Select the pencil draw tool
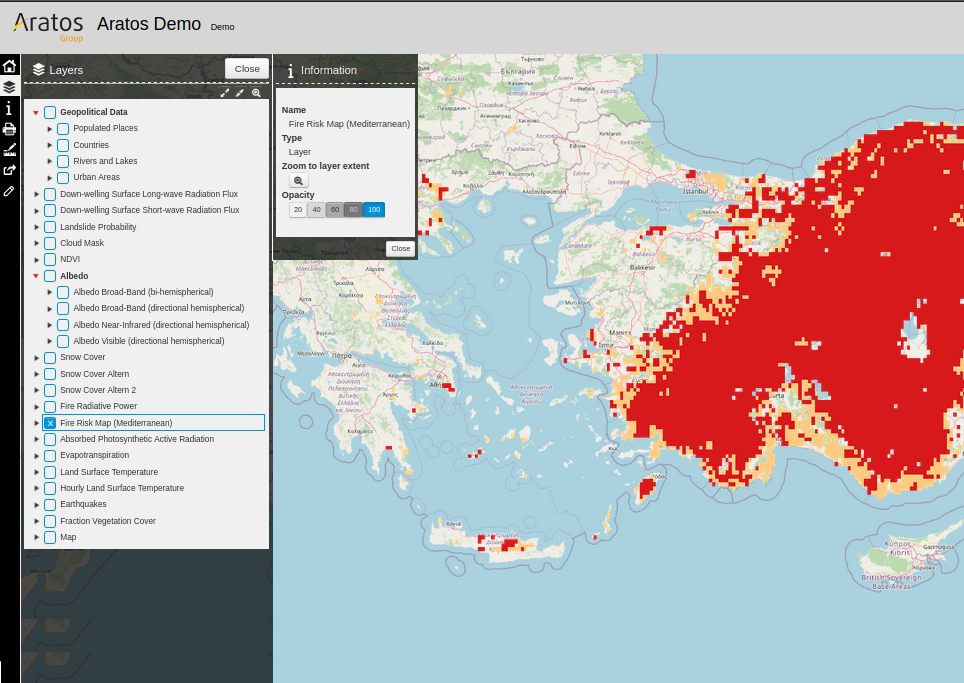Screen dimensions: 964x683 (x=9, y=190)
